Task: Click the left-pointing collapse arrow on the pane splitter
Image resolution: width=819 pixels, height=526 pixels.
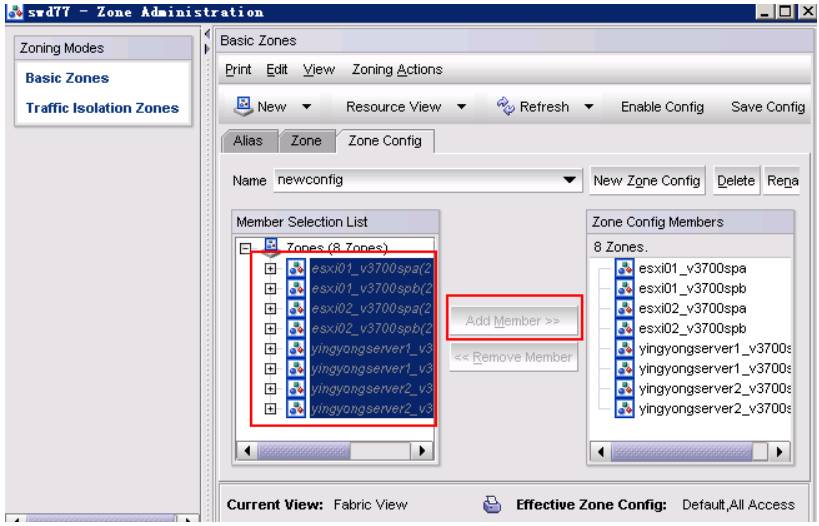Action: [207, 34]
